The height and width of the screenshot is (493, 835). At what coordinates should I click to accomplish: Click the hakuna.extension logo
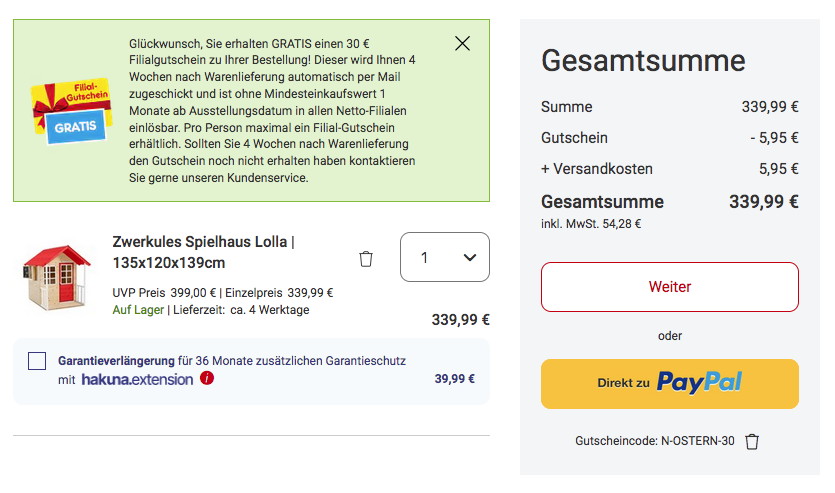[137, 380]
